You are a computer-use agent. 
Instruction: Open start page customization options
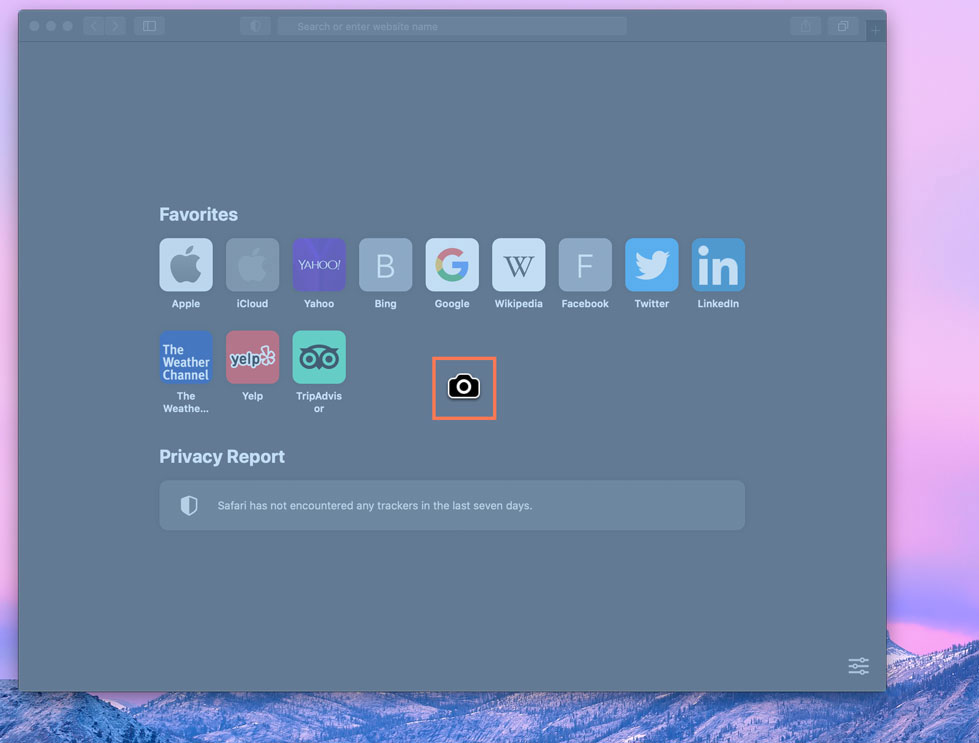coord(858,666)
